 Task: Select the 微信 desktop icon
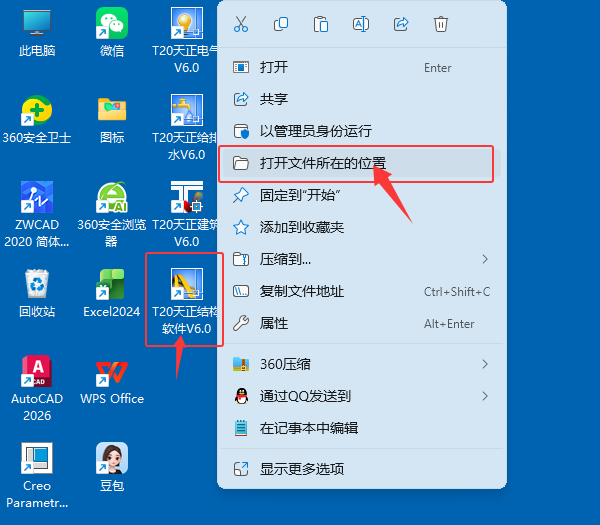pos(112,34)
